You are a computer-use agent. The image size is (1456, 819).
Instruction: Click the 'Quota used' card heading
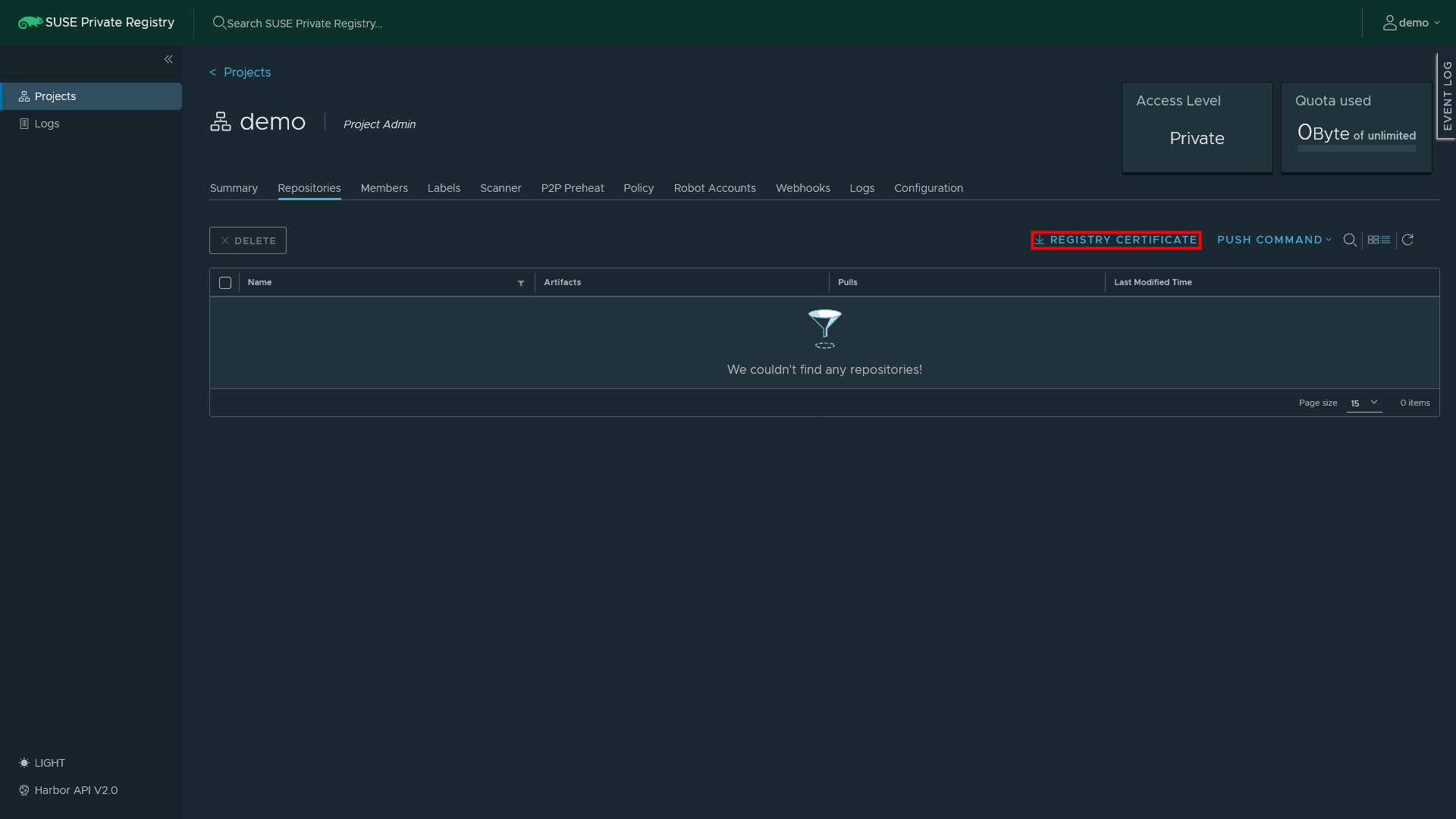[1333, 101]
